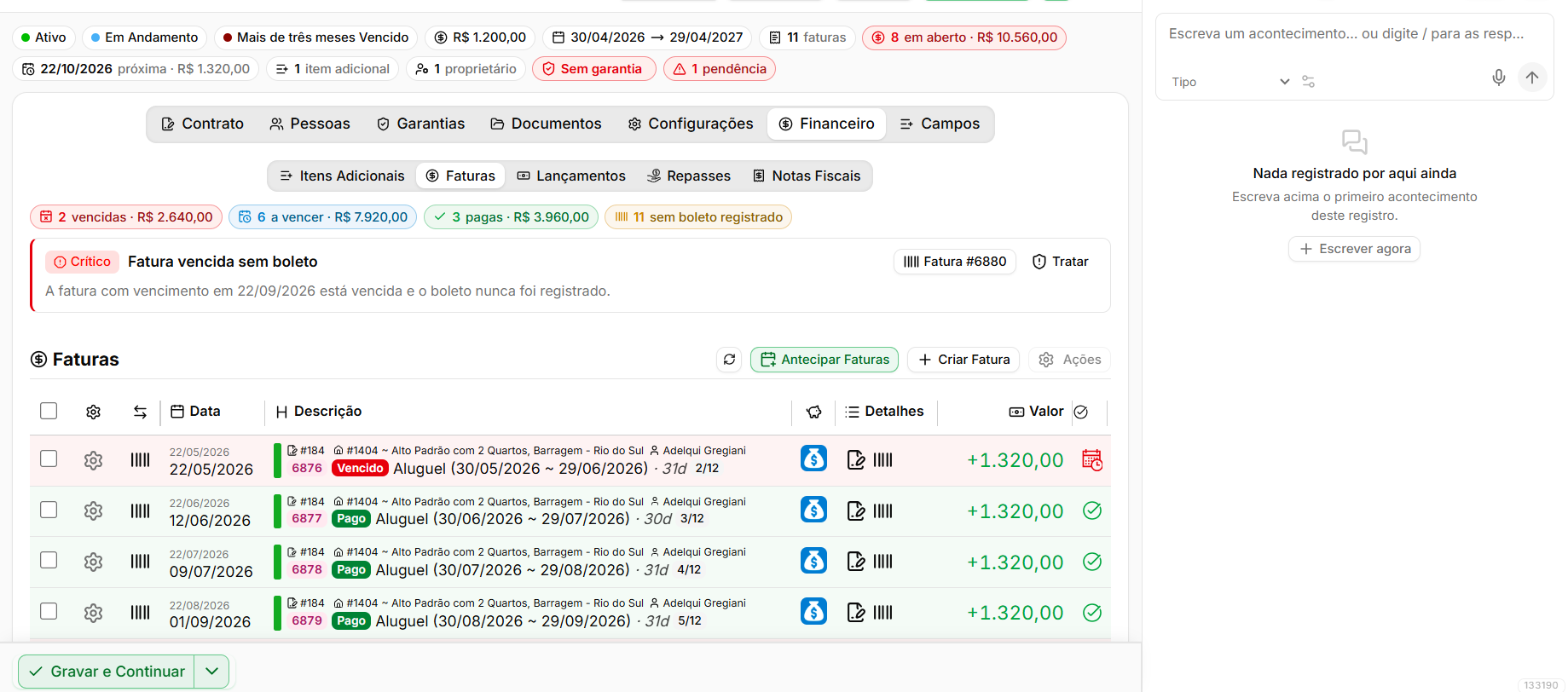The height and width of the screenshot is (692, 1568).
Task: Click the check circle header icon beside Valor
Action: tap(1081, 412)
